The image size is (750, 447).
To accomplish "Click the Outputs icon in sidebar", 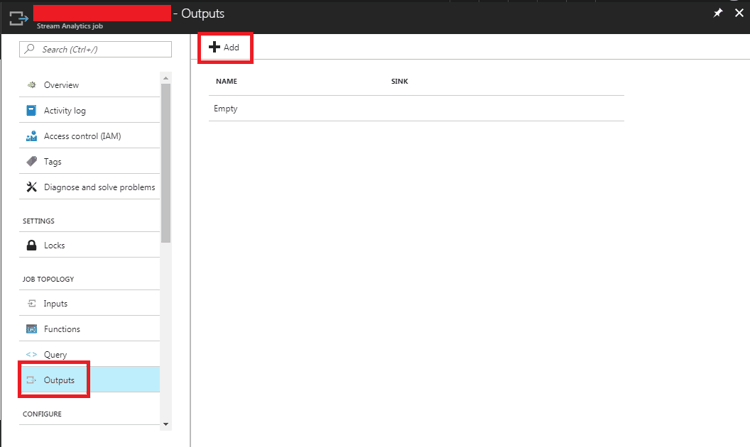I will coord(31,380).
